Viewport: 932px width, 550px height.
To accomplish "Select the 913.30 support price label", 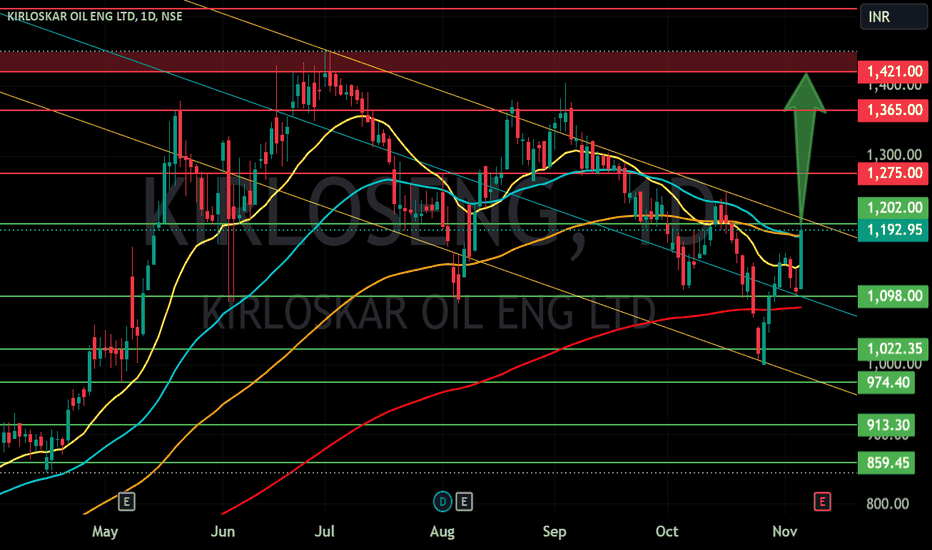I will [x=887, y=425].
